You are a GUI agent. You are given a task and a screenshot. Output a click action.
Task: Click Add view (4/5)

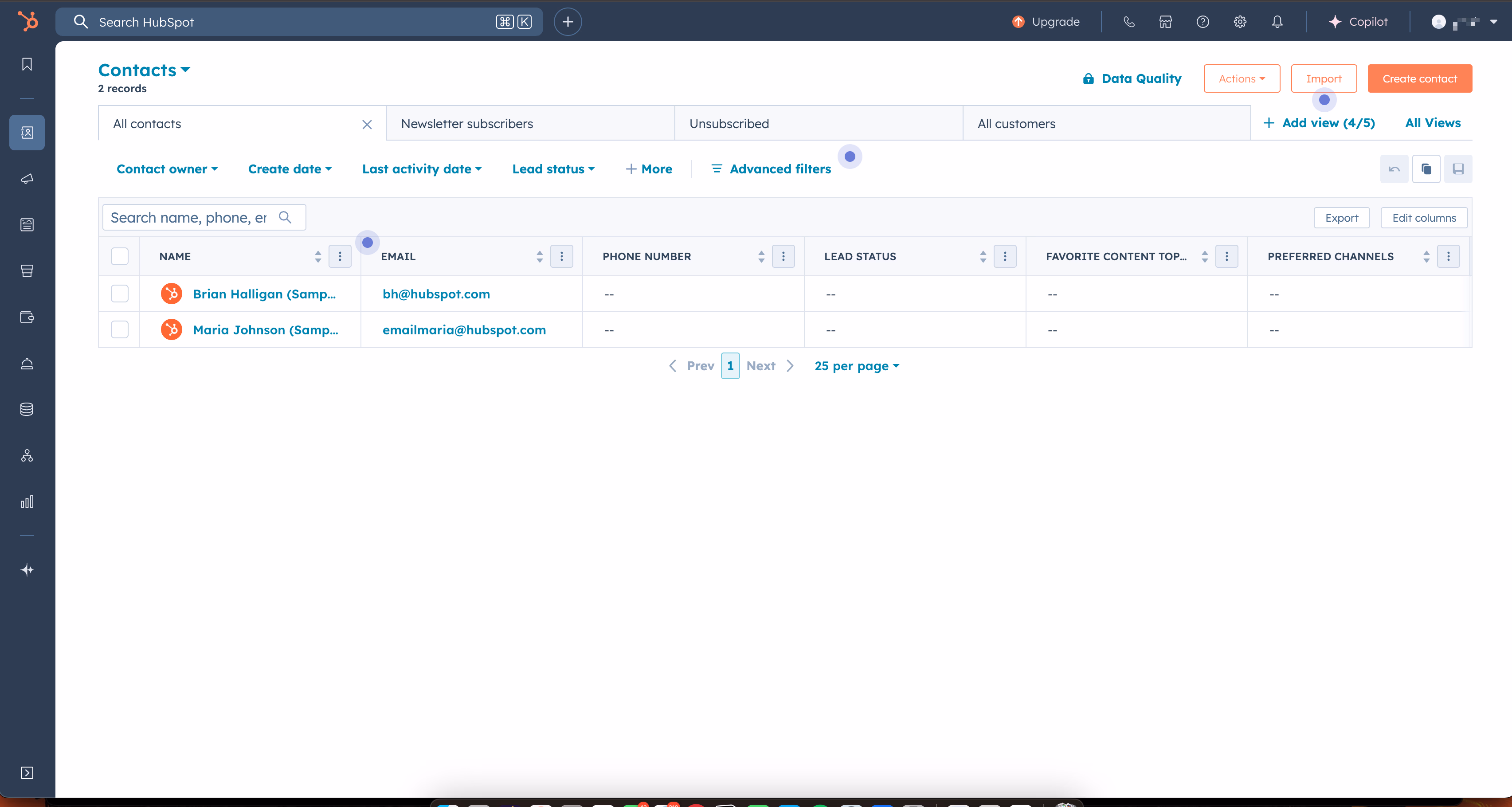pos(1319,123)
